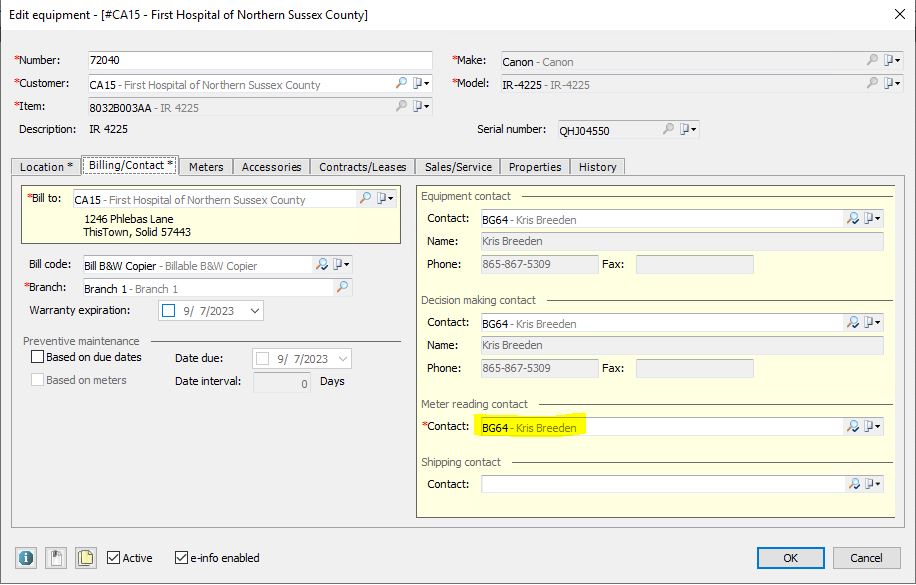The image size is (916, 585).
Task: Switch to Contracts/Leases tab
Action: [363, 167]
